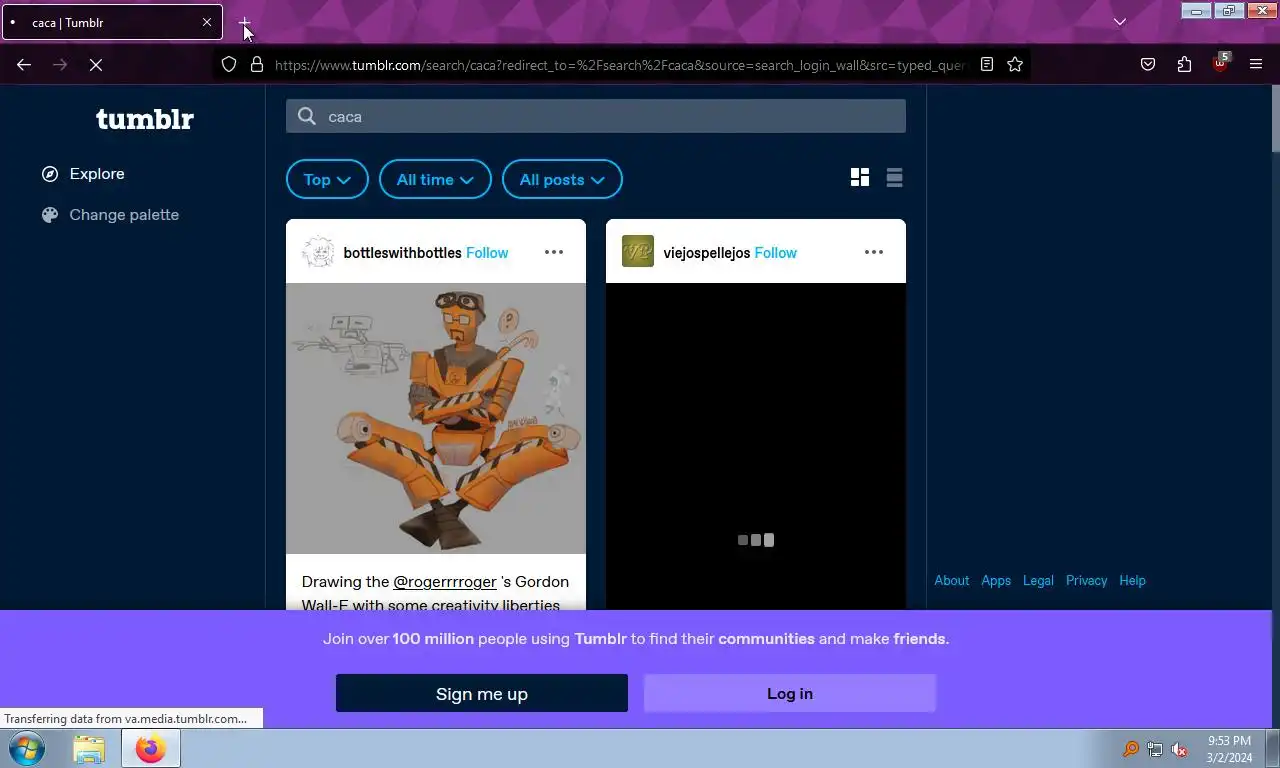Open the Gordon Wall-E drawing image

coord(436,418)
